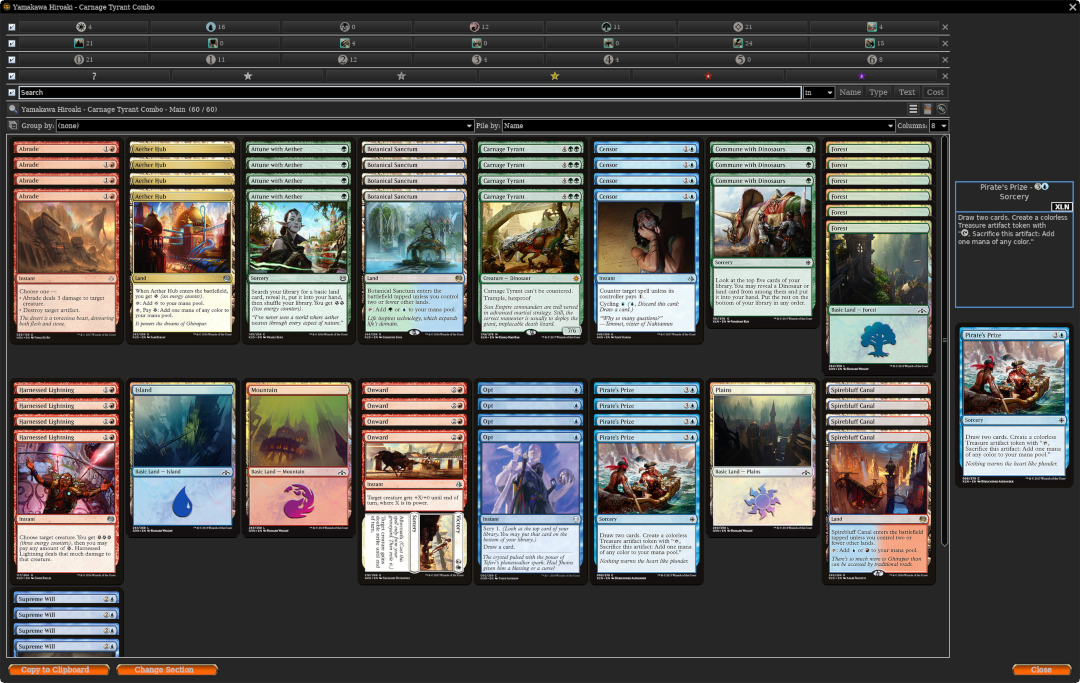
Task: Toggle the mana cost 0 filter
Action: coord(83,60)
